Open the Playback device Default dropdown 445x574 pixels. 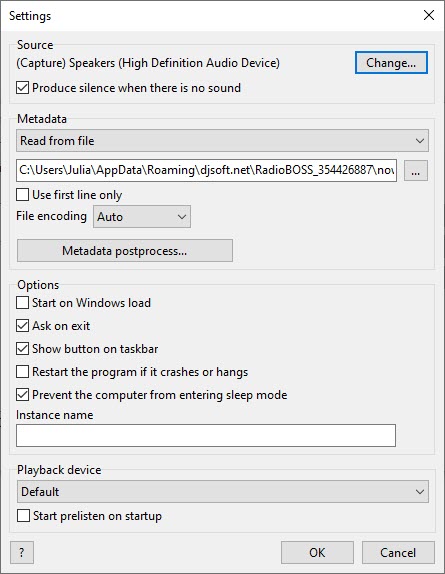[x=222, y=492]
